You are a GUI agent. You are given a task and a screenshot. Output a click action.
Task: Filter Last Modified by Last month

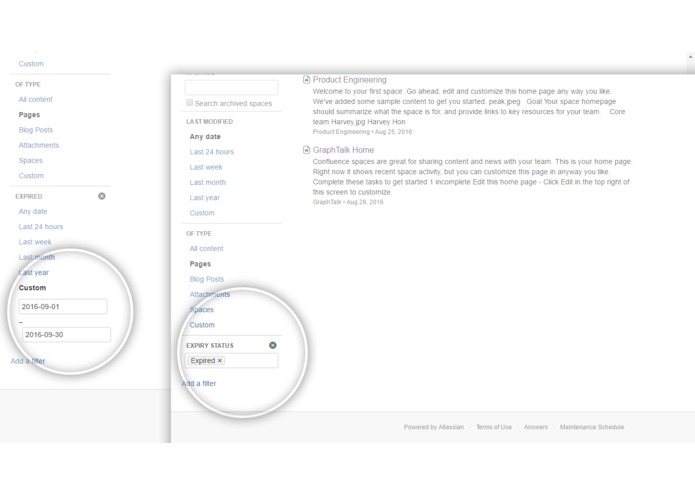[207, 182]
